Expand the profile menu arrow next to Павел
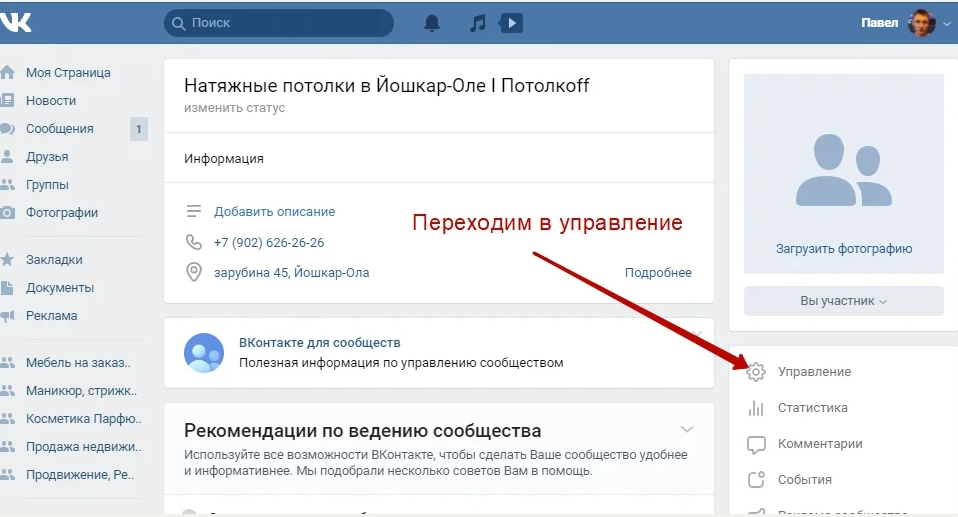The width and height of the screenshot is (958, 517). (946, 24)
